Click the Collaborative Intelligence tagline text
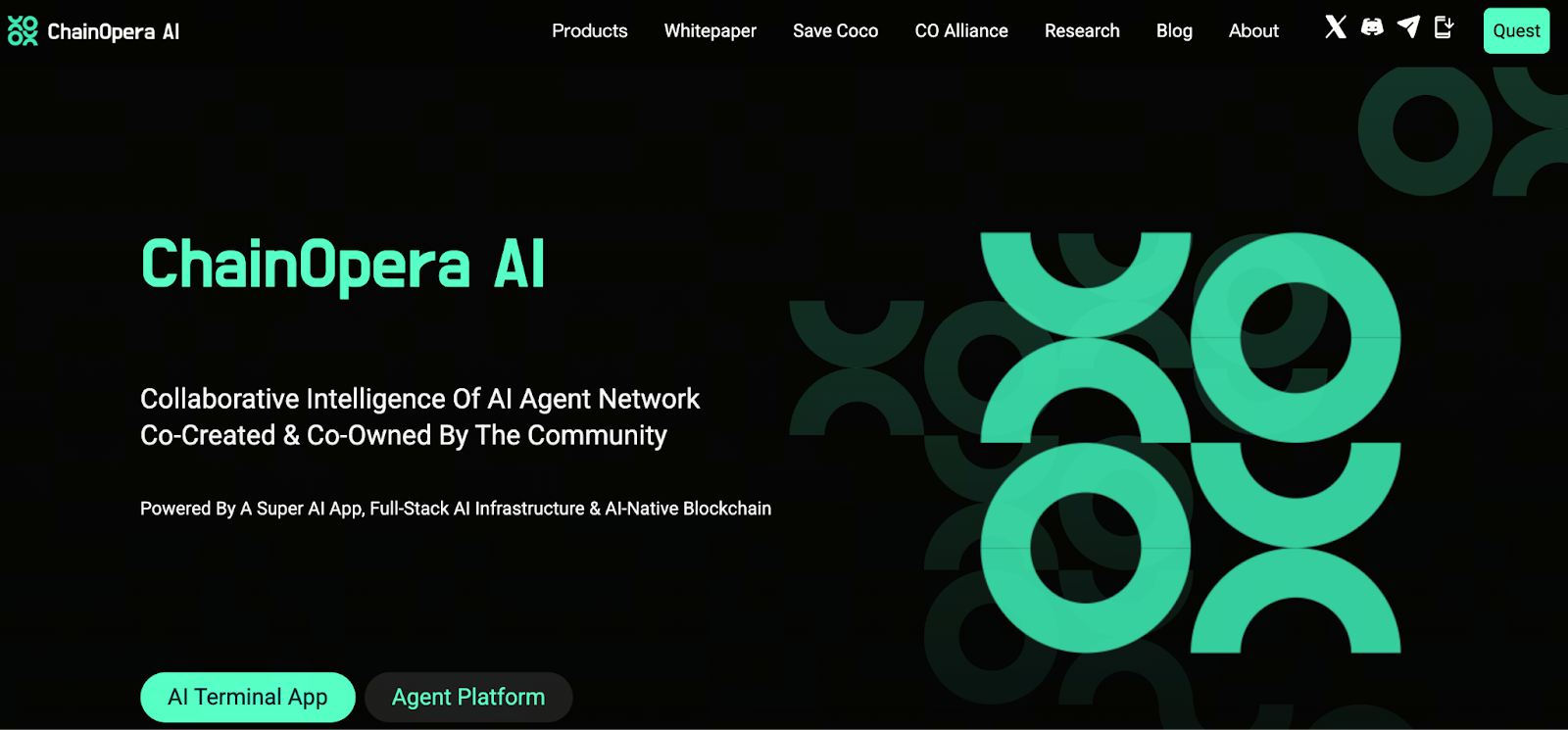The width and height of the screenshot is (1568, 730). [x=419, y=416]
